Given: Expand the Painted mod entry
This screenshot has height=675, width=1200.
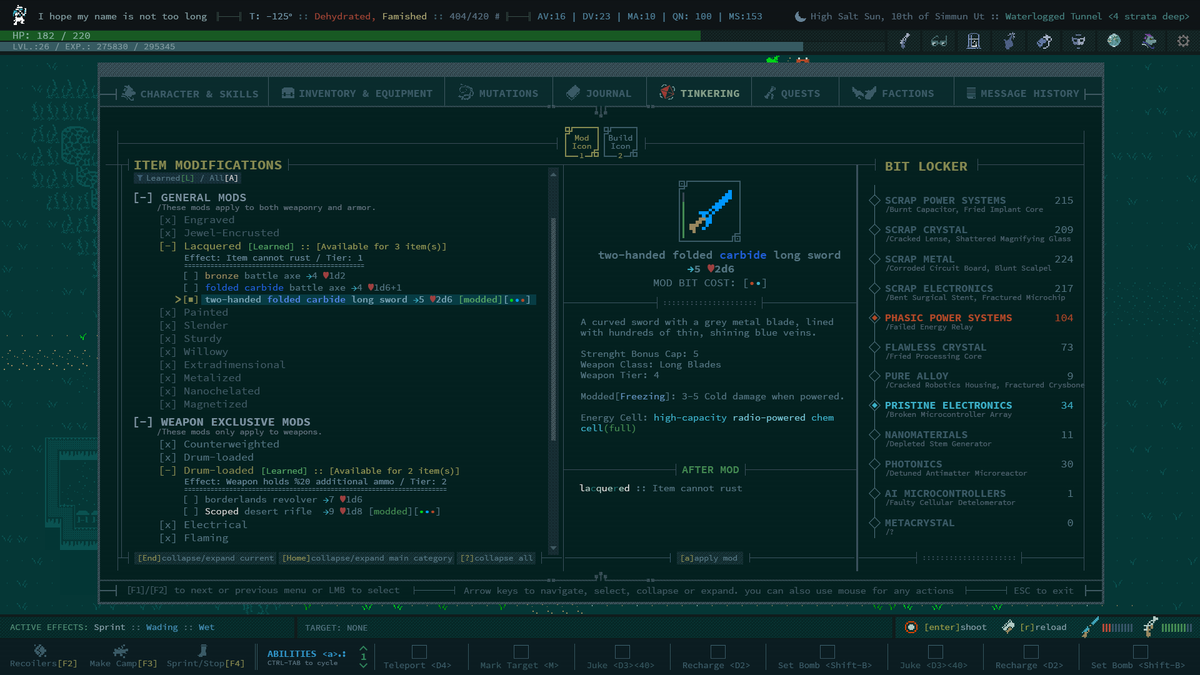Looking at the screenshot, I should click(x=167, y=313).
